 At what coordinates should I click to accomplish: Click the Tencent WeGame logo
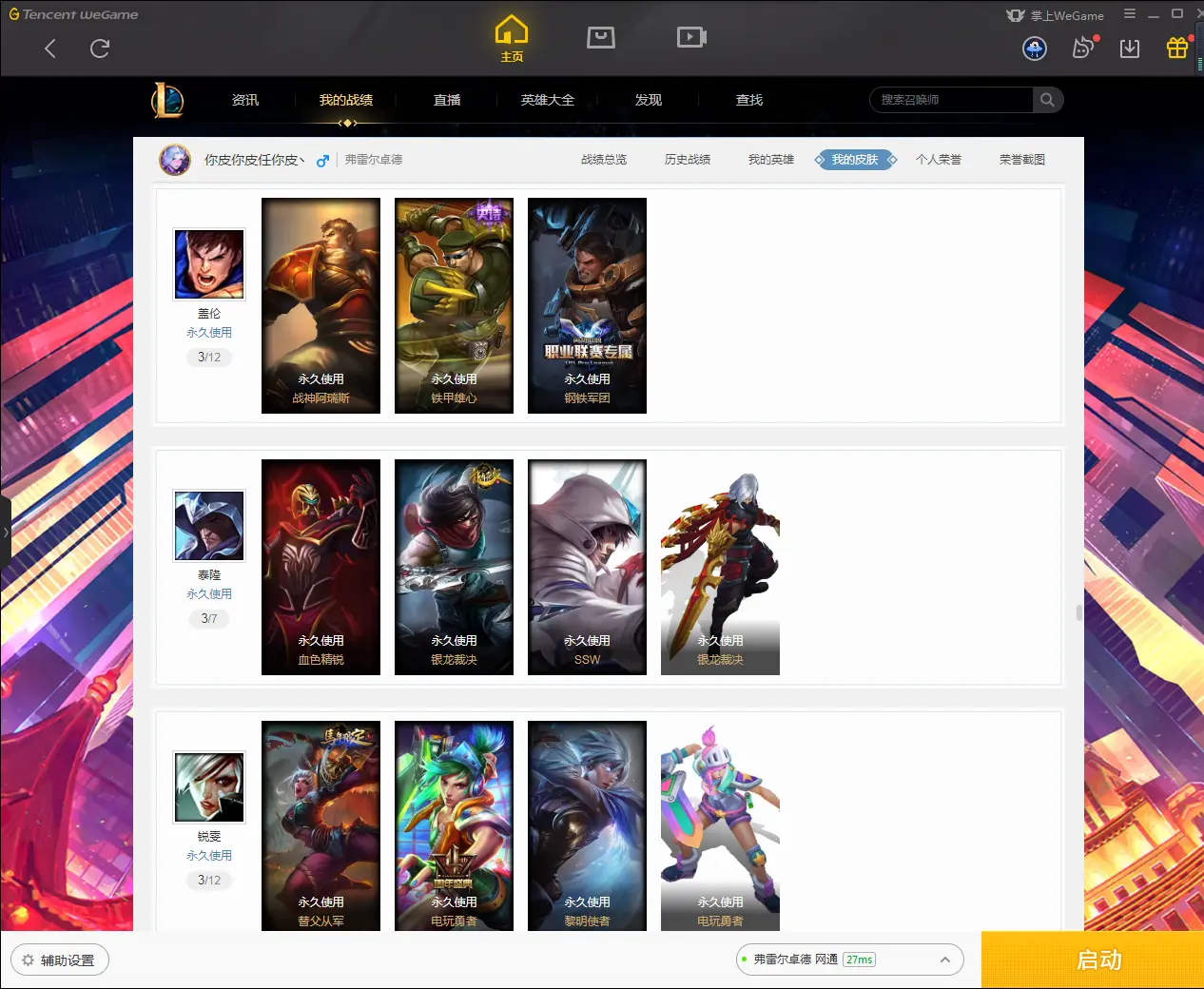coord(73,14)
